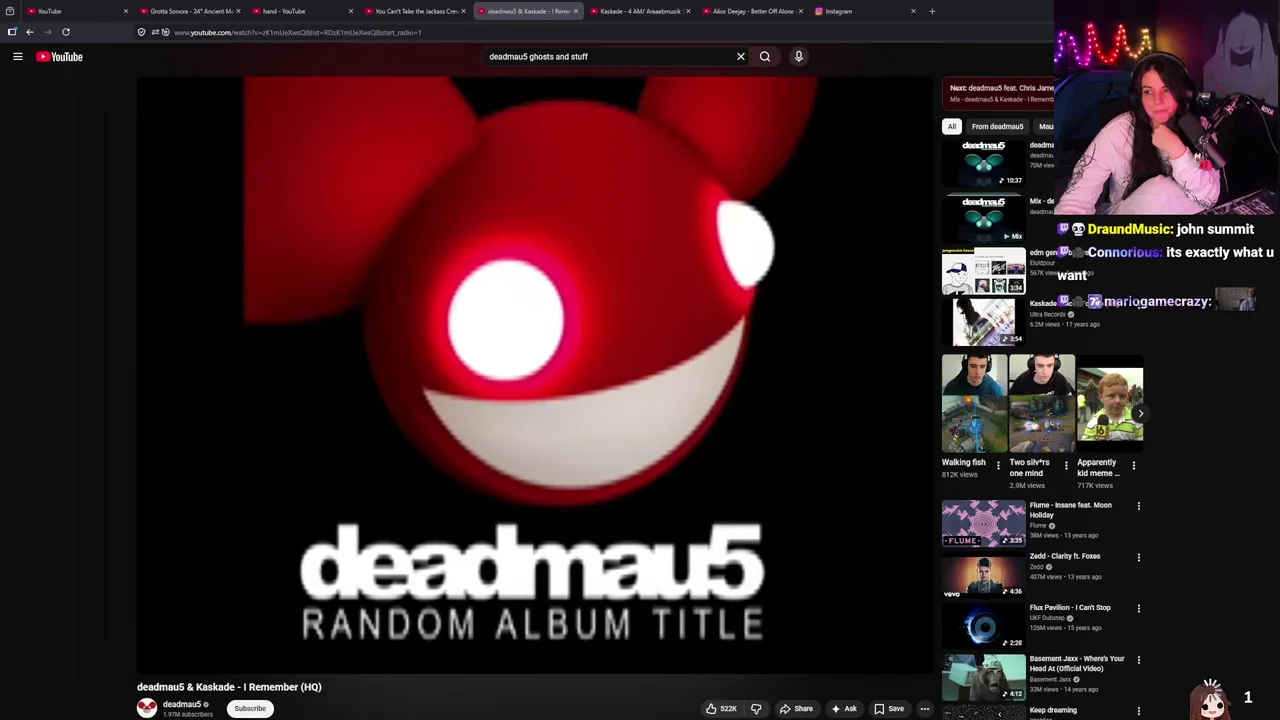Click the address bar URL
The height and width of the screenshot is (720, 1280).
pyautogui.click(x=297, y=32)
